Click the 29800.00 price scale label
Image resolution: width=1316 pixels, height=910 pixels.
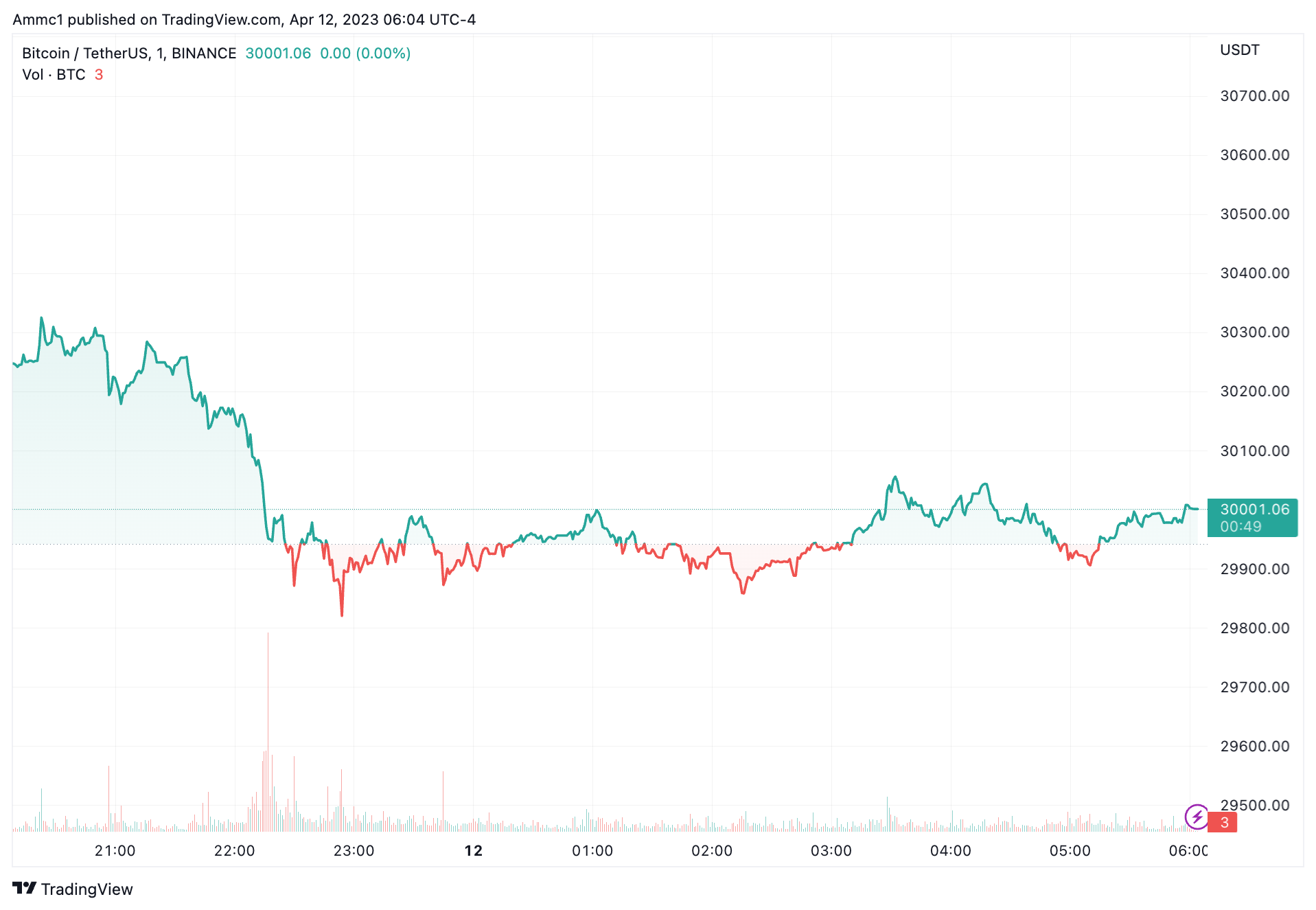(x=1254, y=628)
